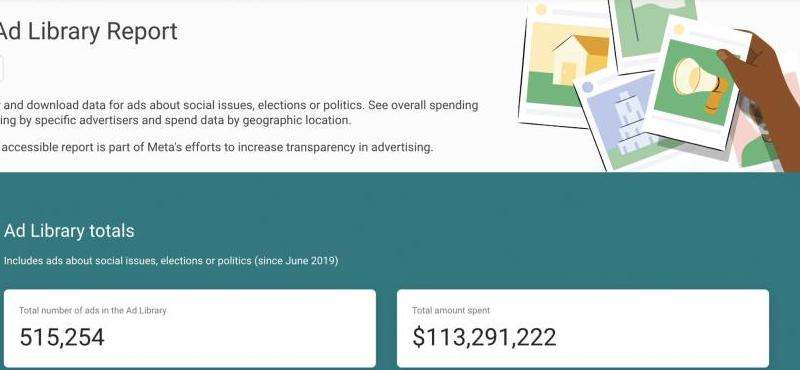Viewport: 800px width, 370px height.
Task: Click the megaphone icon in the illustration
Action: pos(700,84)
